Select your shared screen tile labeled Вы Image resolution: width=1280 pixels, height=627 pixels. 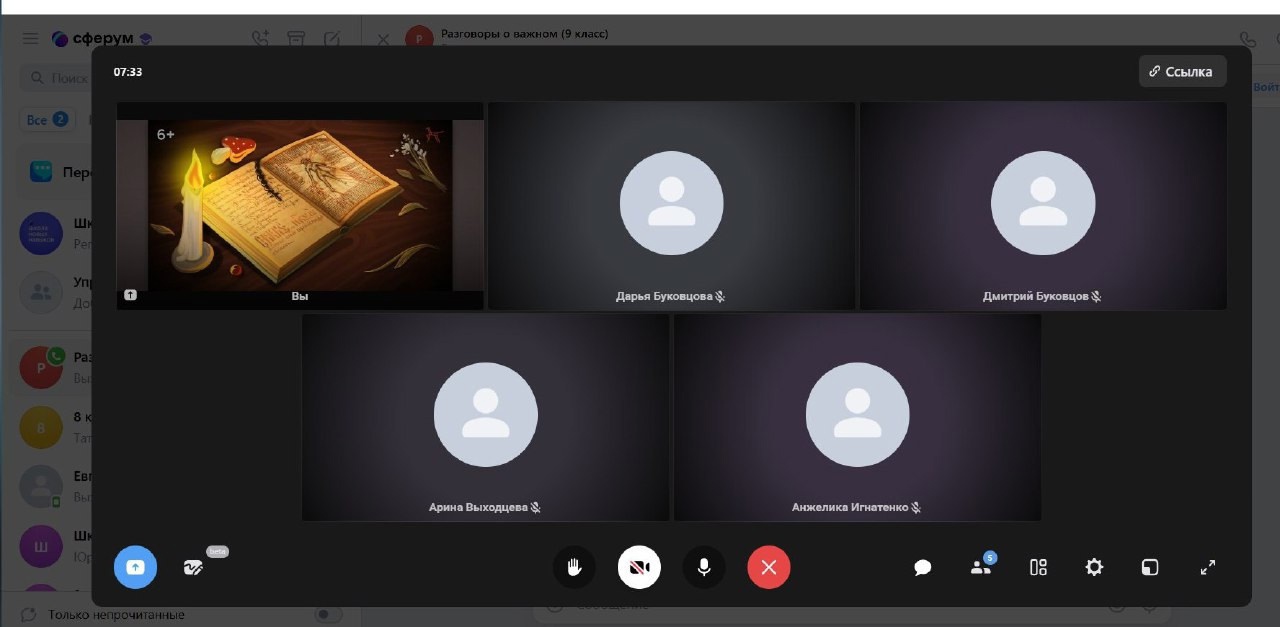(x=300, y=206)
